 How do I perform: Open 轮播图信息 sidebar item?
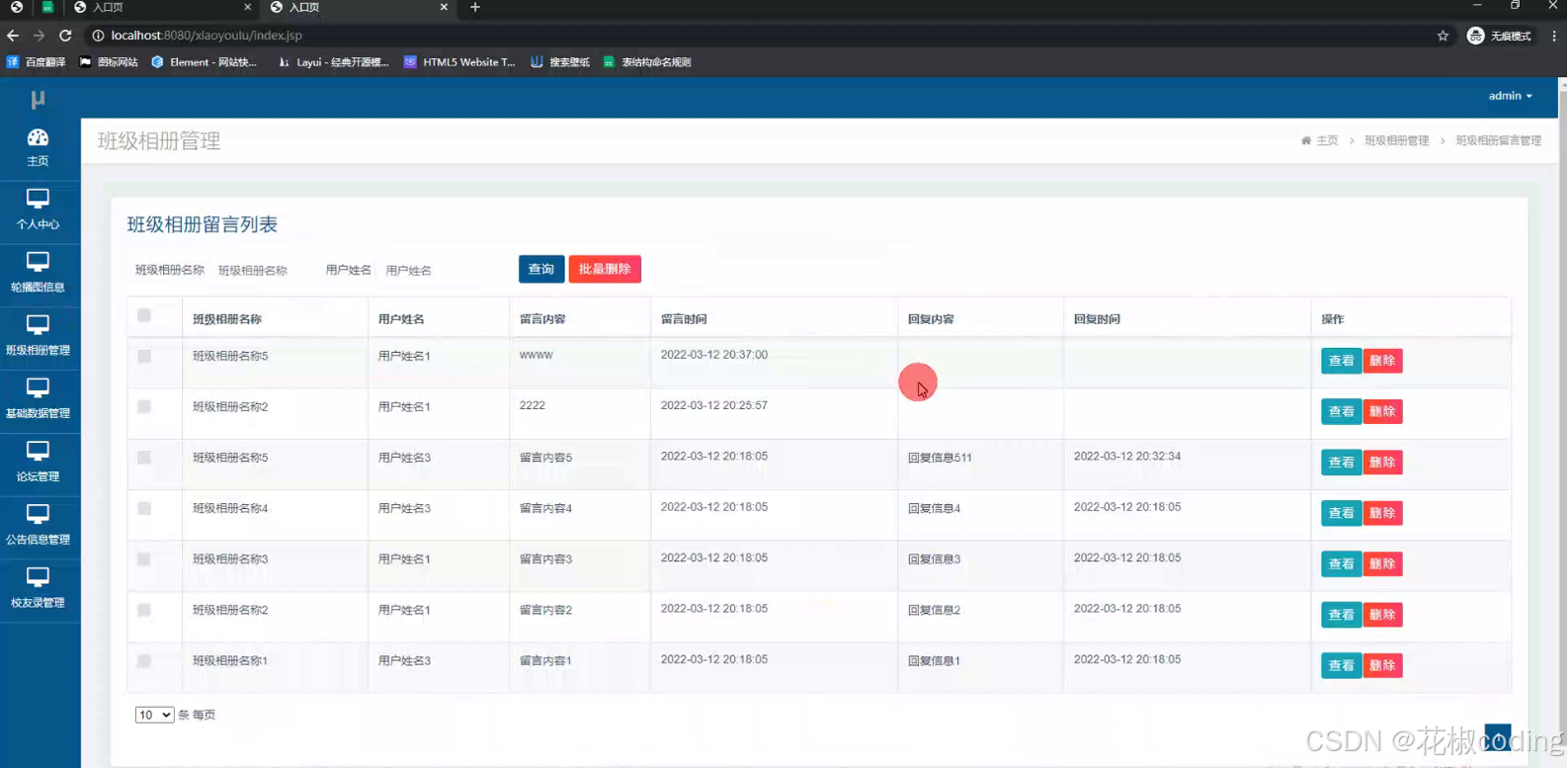tap(38, 273)
